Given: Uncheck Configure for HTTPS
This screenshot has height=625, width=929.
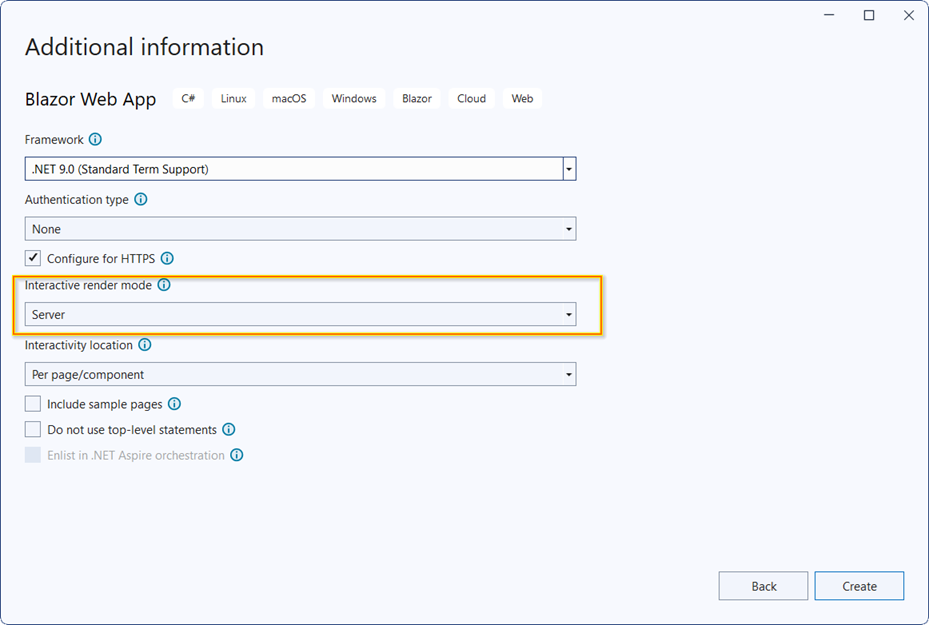Looking at the screenshot, I should (x=33, y=257).
